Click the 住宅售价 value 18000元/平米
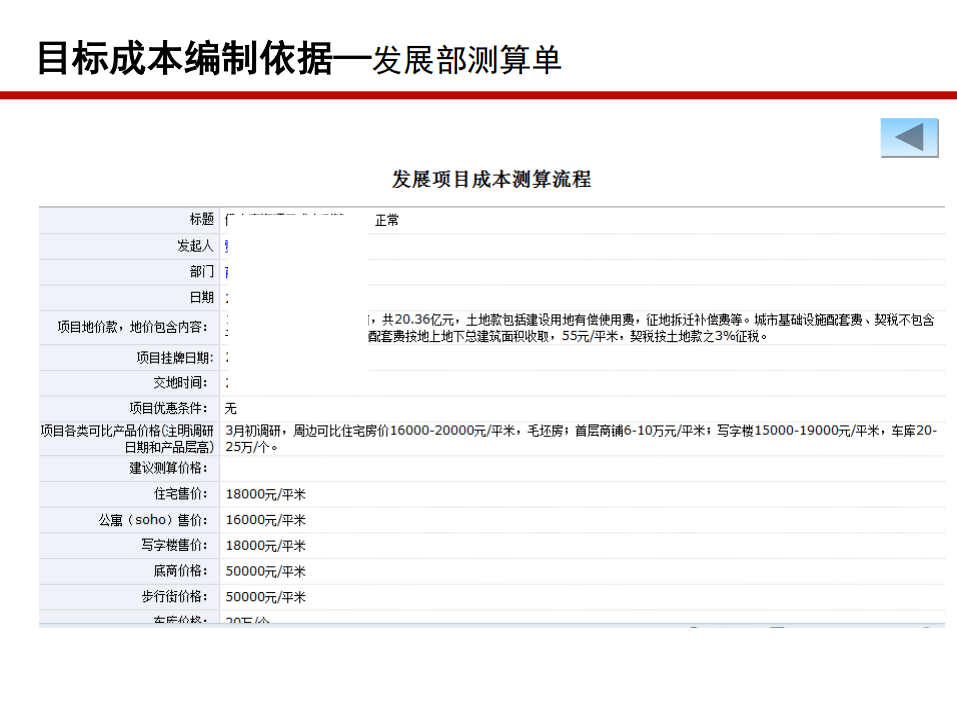The width and height of the screenshot is (957, 717). pyautogui.click(x=265, y=494)
